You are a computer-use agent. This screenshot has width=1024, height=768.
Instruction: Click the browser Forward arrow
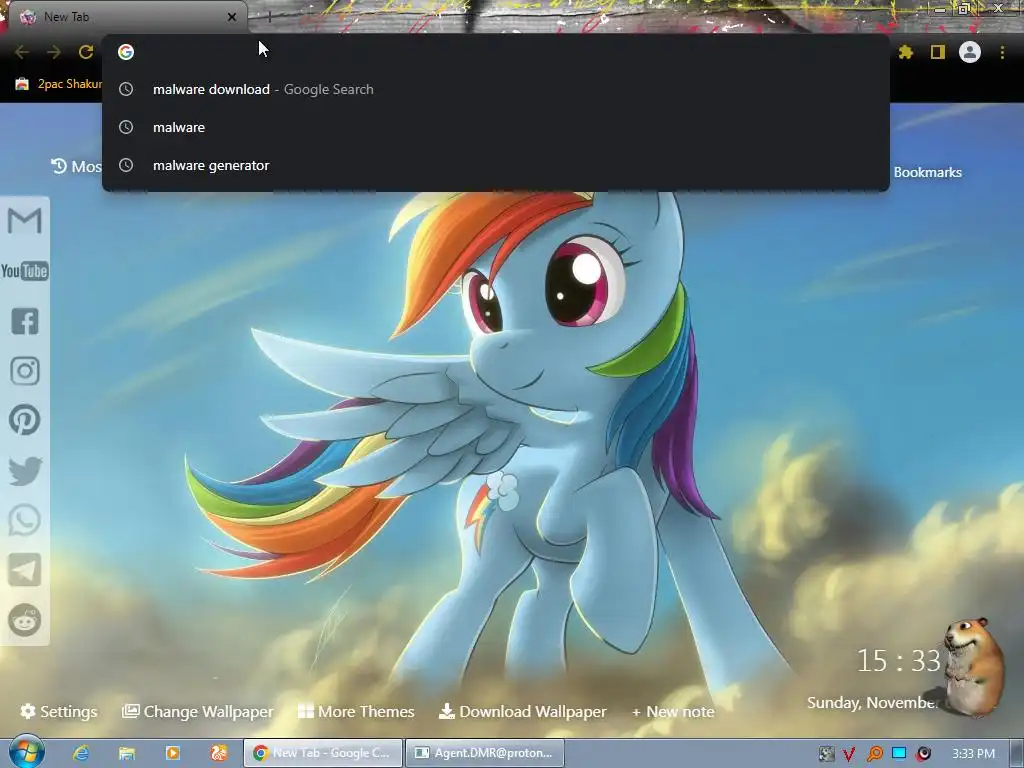(x=54, y=52)
